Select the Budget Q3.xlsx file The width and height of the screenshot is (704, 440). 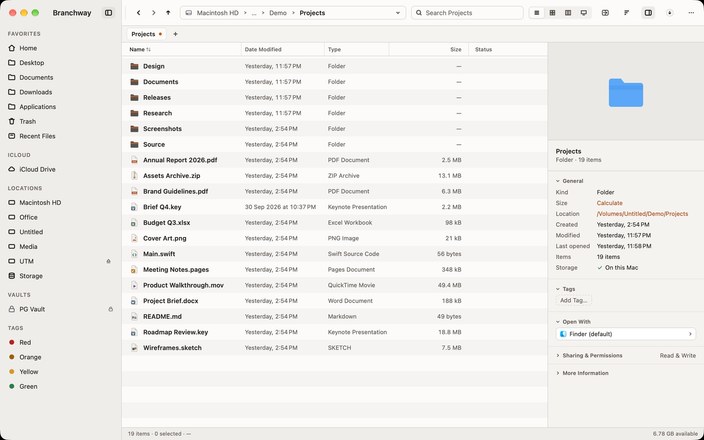click(x=334, y=223)
